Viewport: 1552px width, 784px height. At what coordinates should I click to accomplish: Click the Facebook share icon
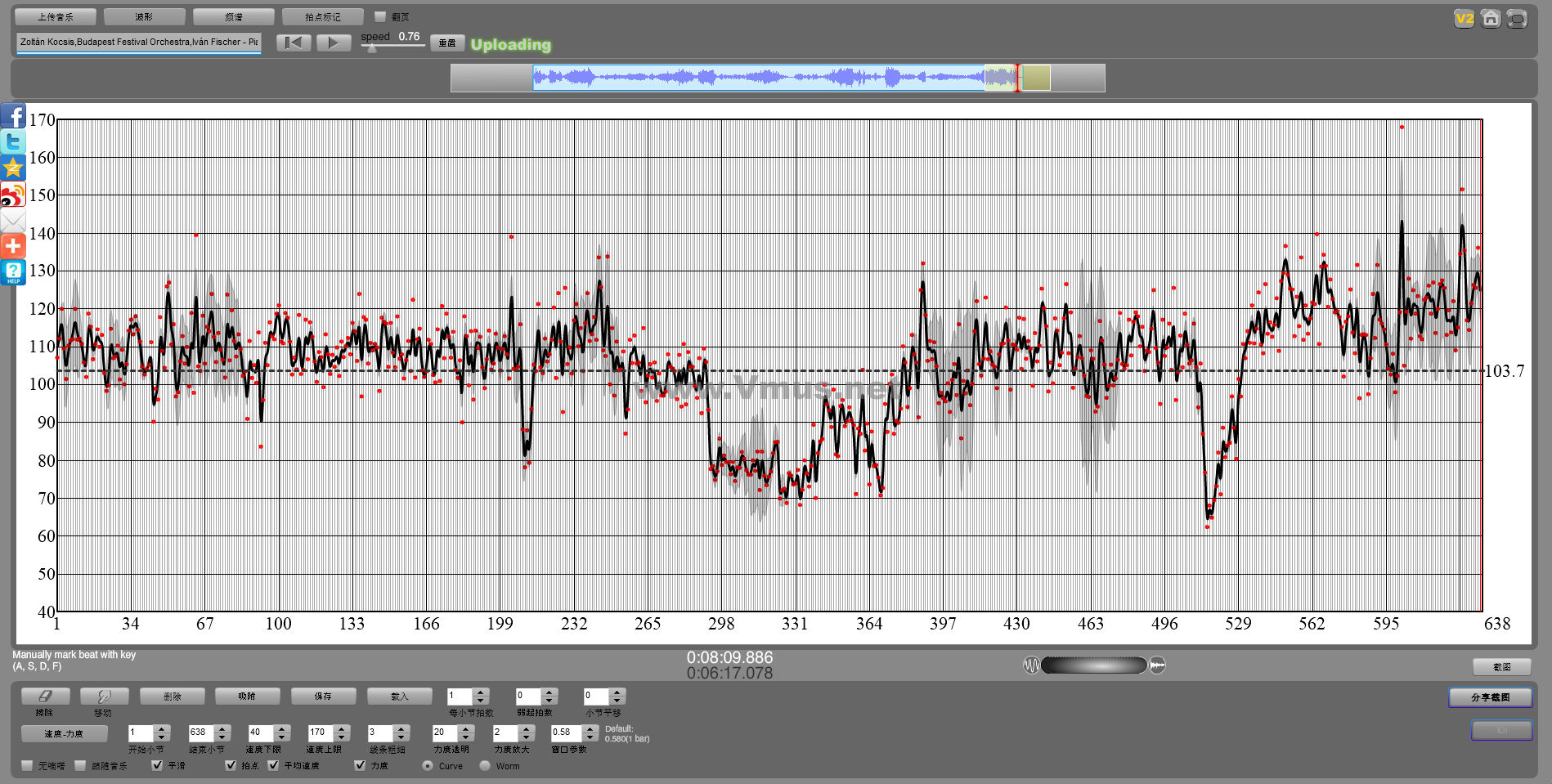[13, 116]
